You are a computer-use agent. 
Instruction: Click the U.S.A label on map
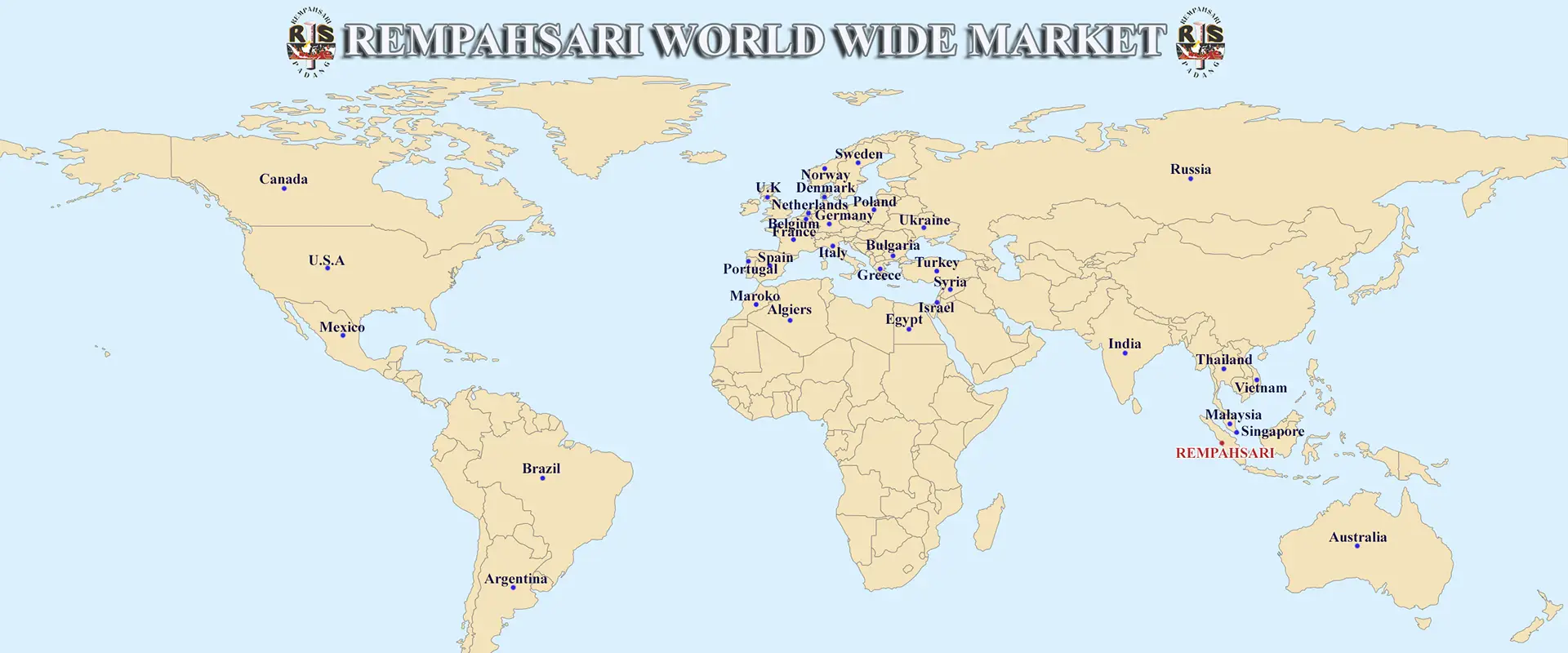tap(327, 260)
